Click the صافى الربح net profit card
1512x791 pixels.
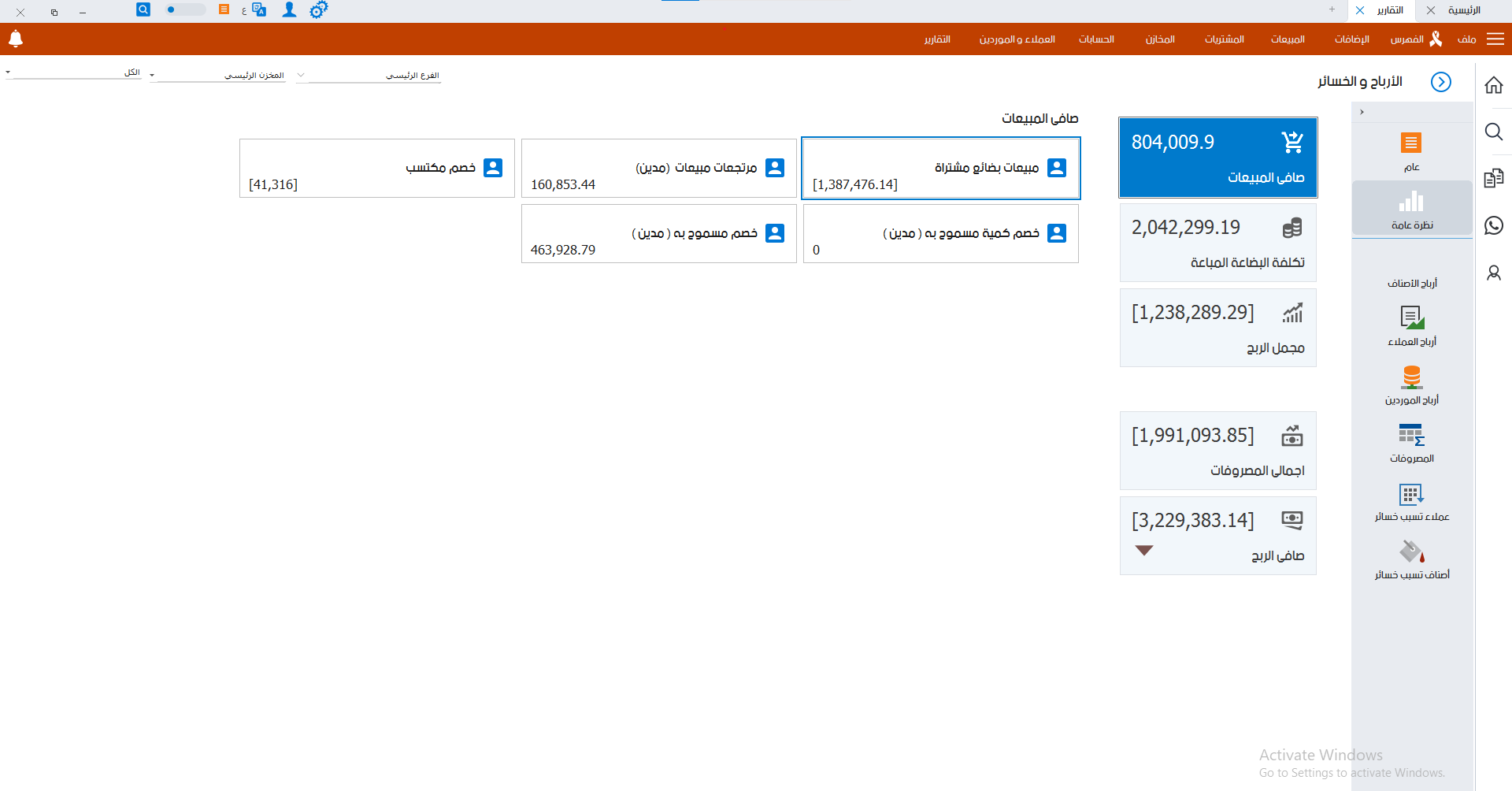1217,536
